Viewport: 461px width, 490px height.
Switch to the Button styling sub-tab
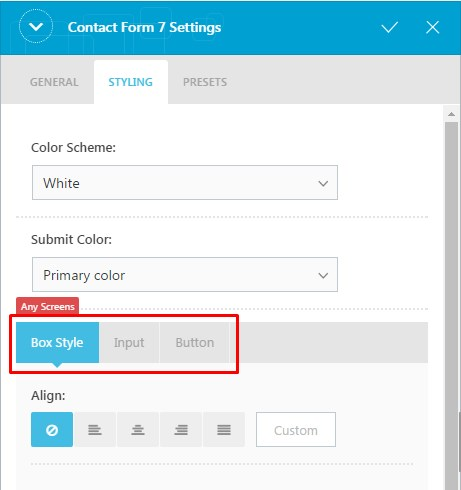click(195, 342)
